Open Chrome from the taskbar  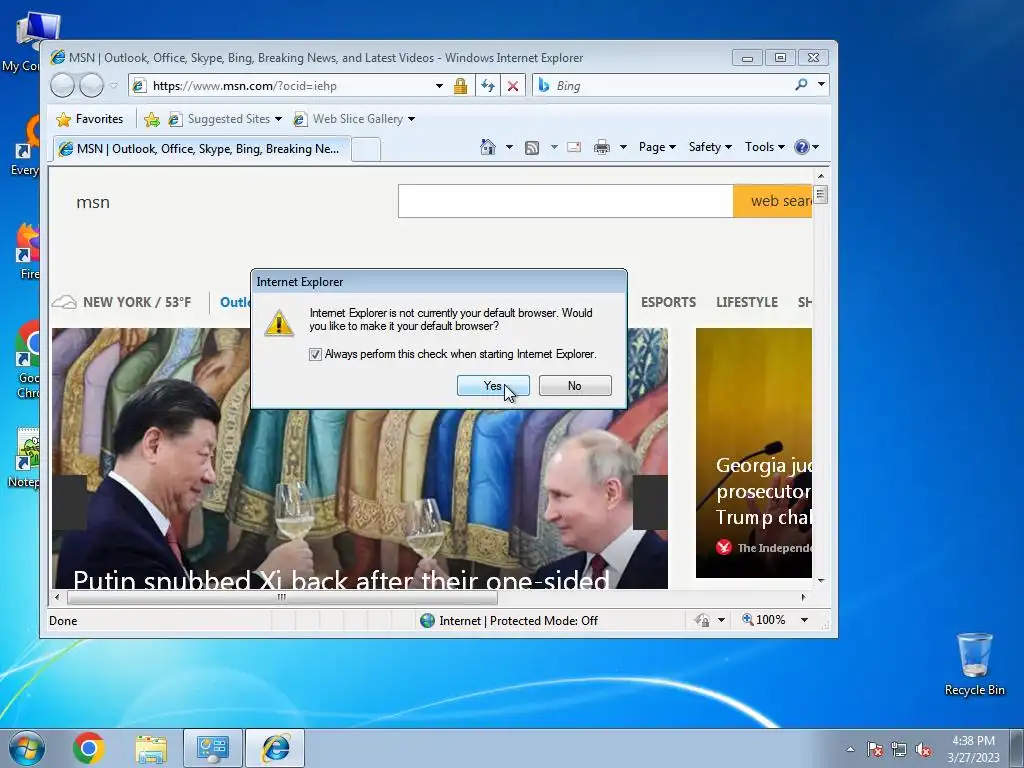89,748
